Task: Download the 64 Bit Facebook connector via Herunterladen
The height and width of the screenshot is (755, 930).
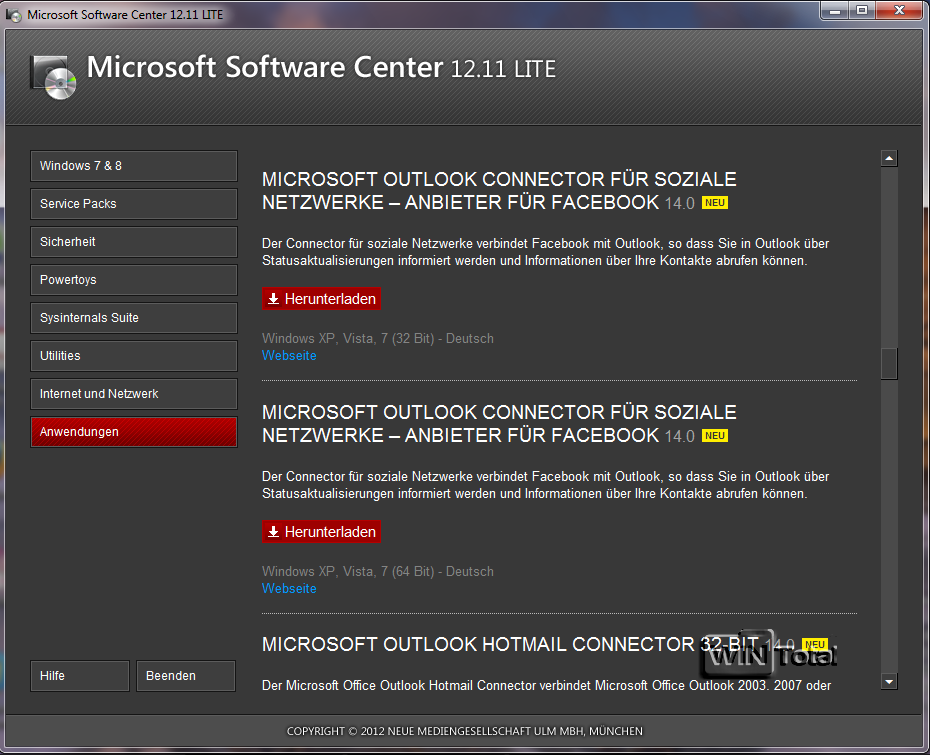Action: coord(321,532)
